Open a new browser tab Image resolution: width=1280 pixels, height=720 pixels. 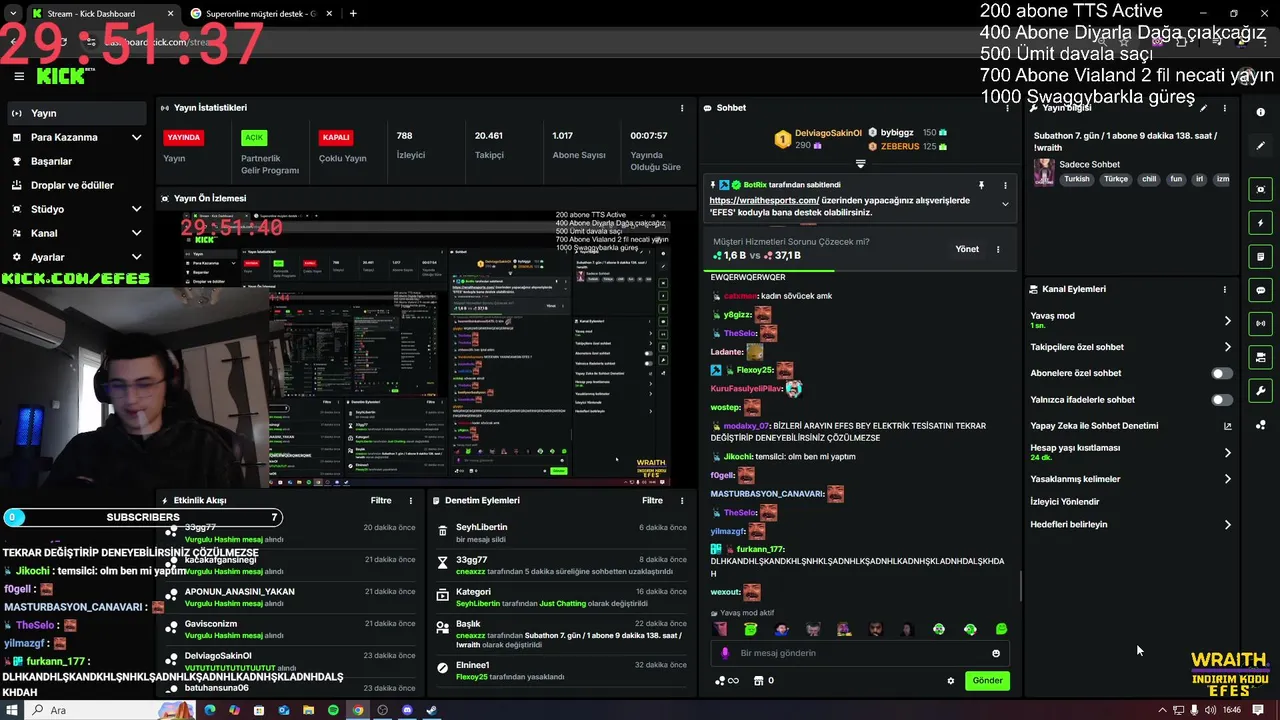353,14
